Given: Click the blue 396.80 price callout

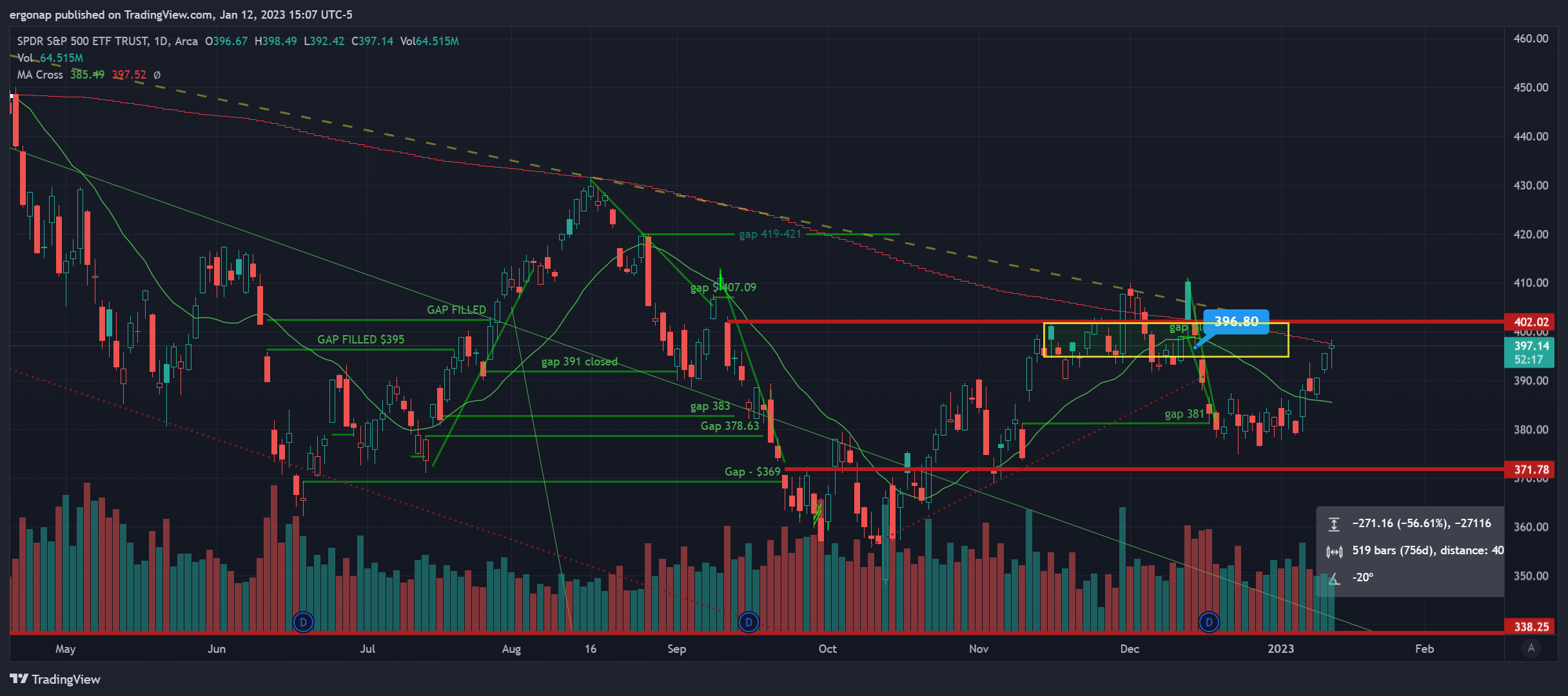Looking at the screenshot, I should click(x=1236, y=321).
